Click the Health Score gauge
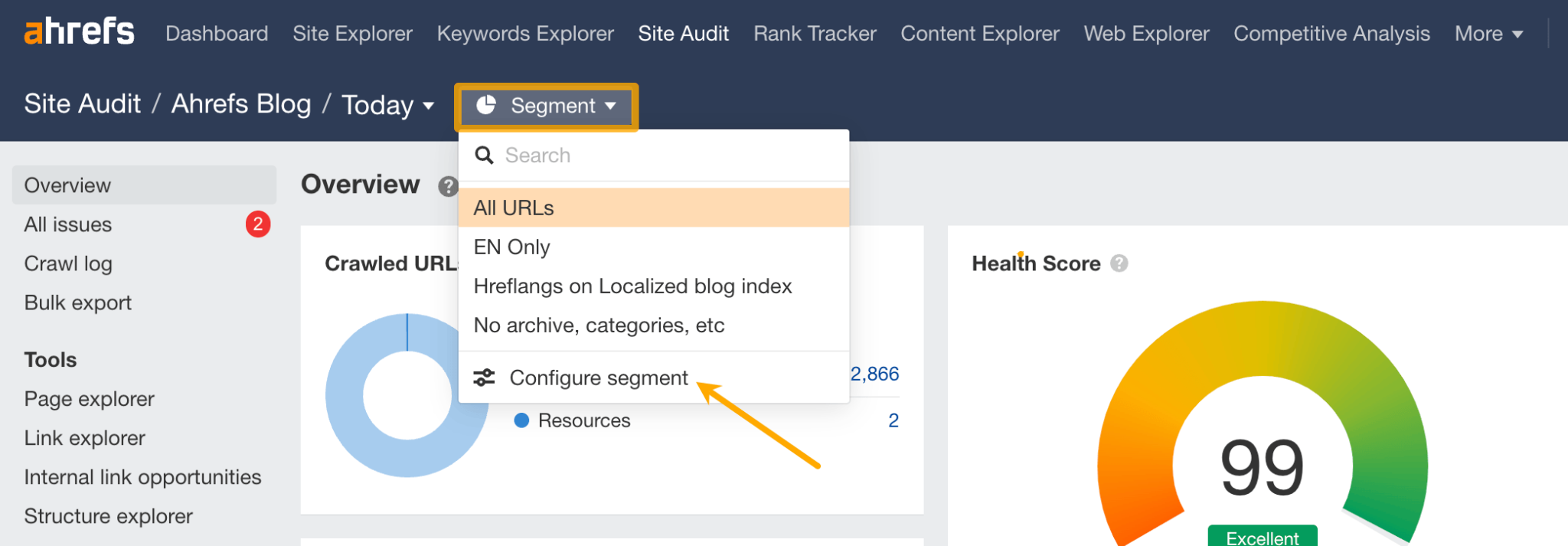The width and height of the screenshot is (1568, 546). 1263,425
